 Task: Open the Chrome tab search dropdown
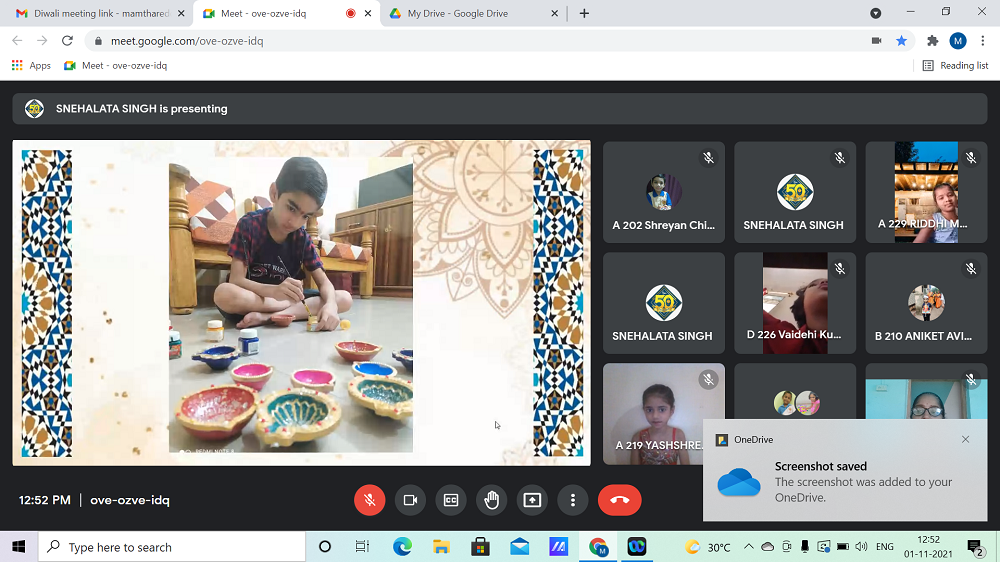click(876, 13)
